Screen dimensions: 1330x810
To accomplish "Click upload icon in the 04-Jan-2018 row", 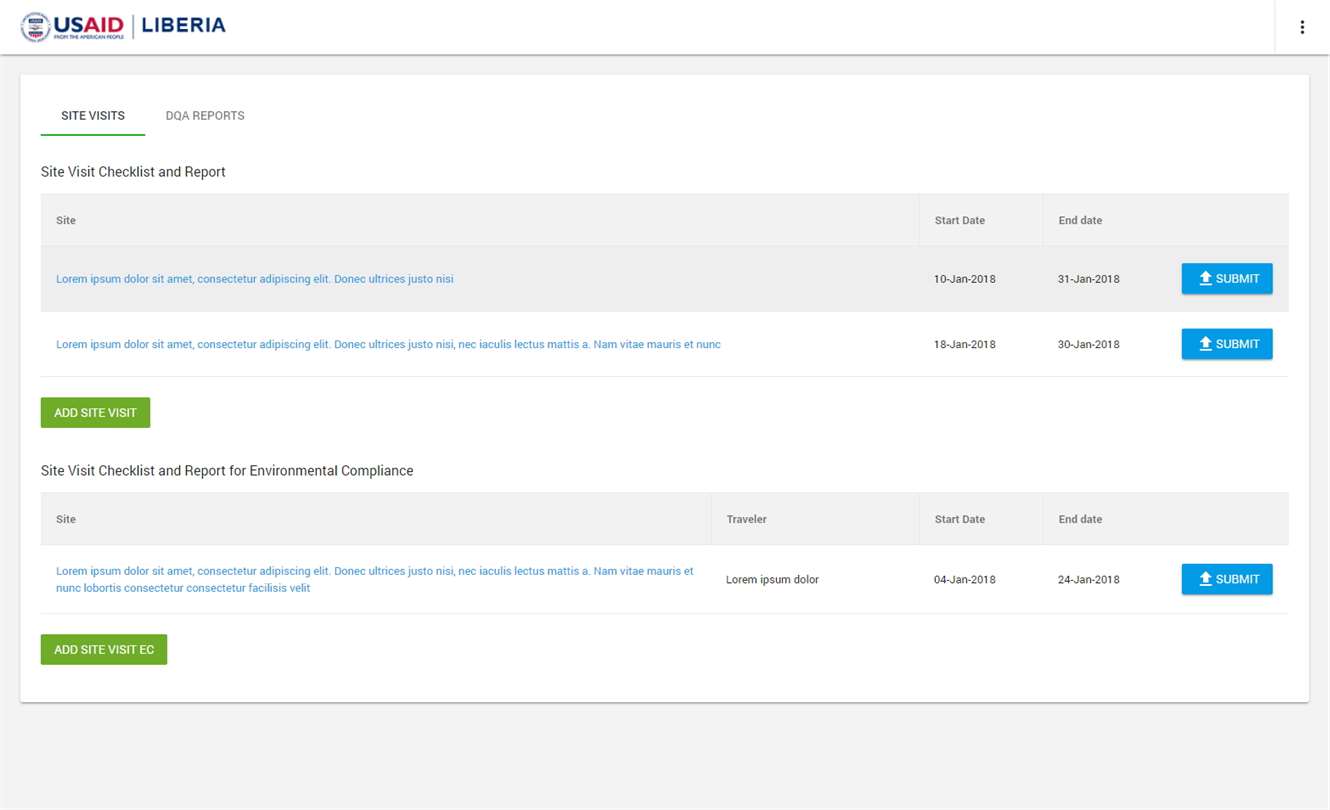I will 1205,579.
